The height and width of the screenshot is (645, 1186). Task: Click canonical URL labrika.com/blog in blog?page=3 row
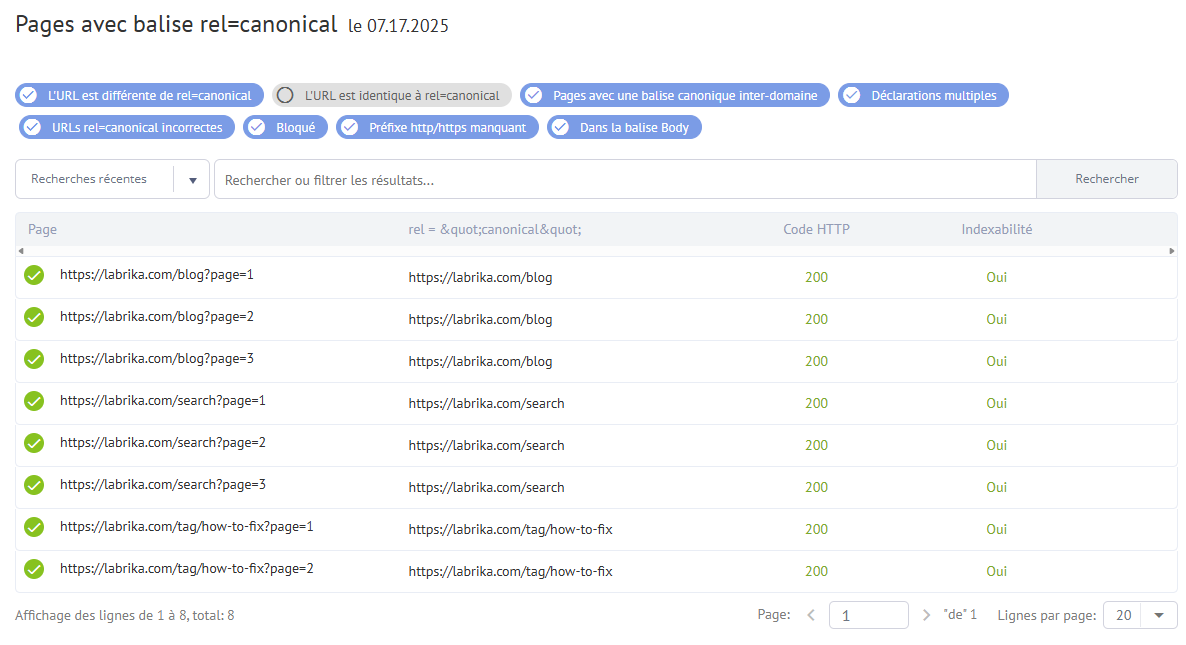pos(480,361)
